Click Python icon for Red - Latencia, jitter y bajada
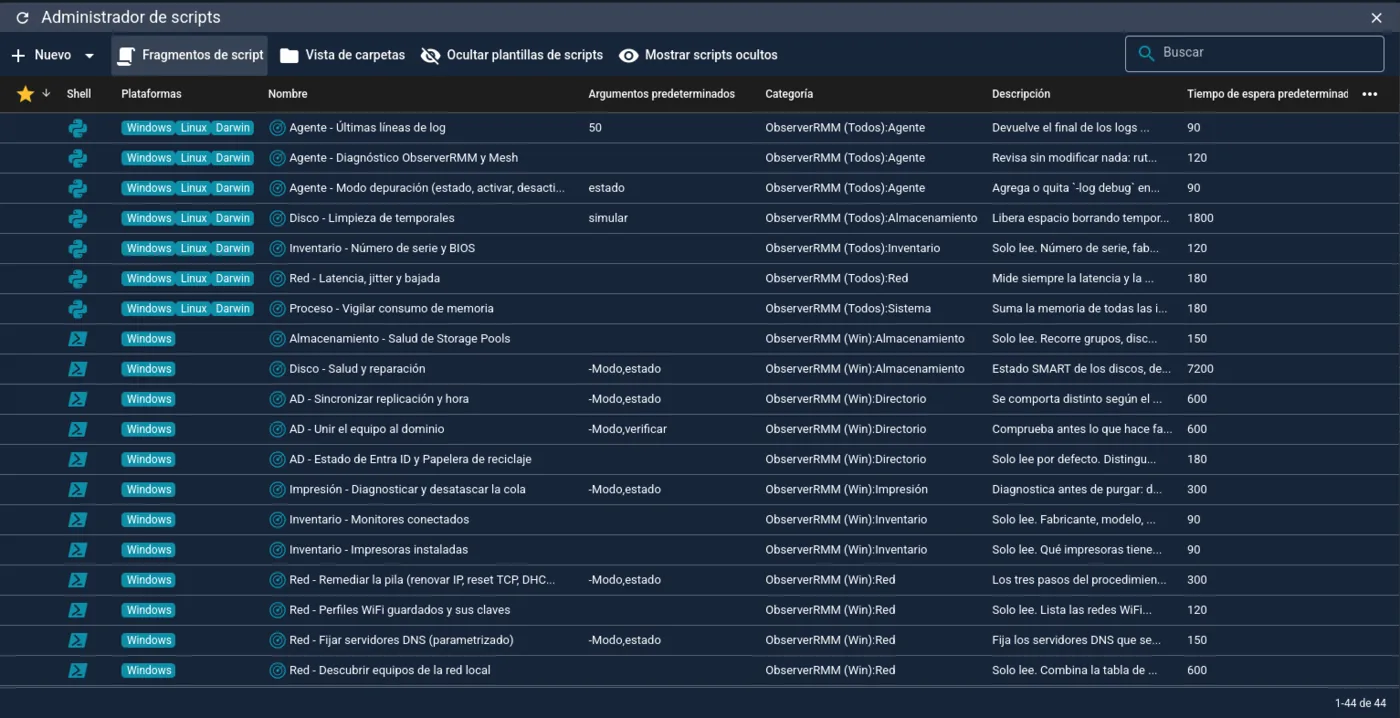This screenshot has height=718, width=1400. 78,278
